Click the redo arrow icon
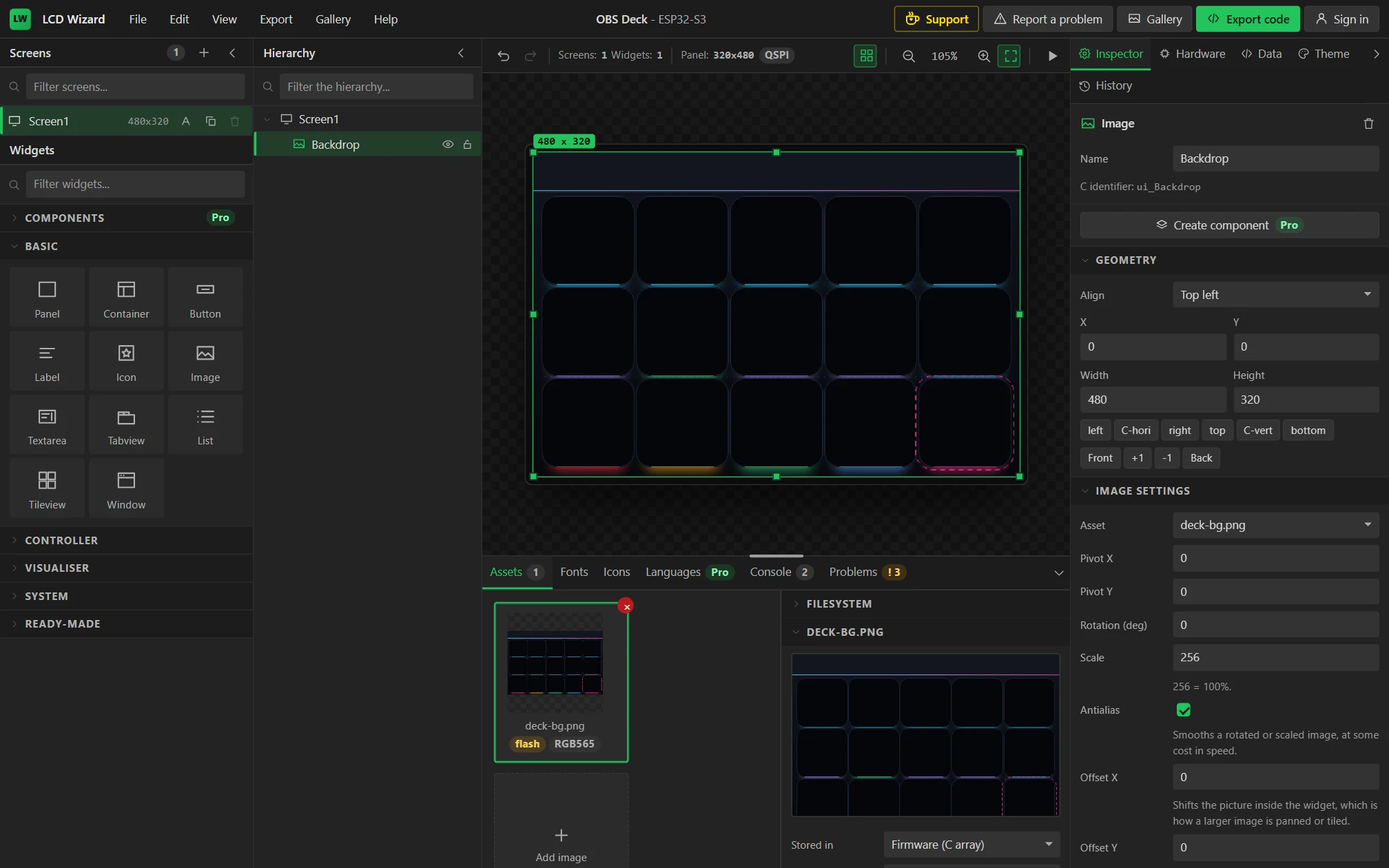1389x868 pixels. tap(531, 55)
